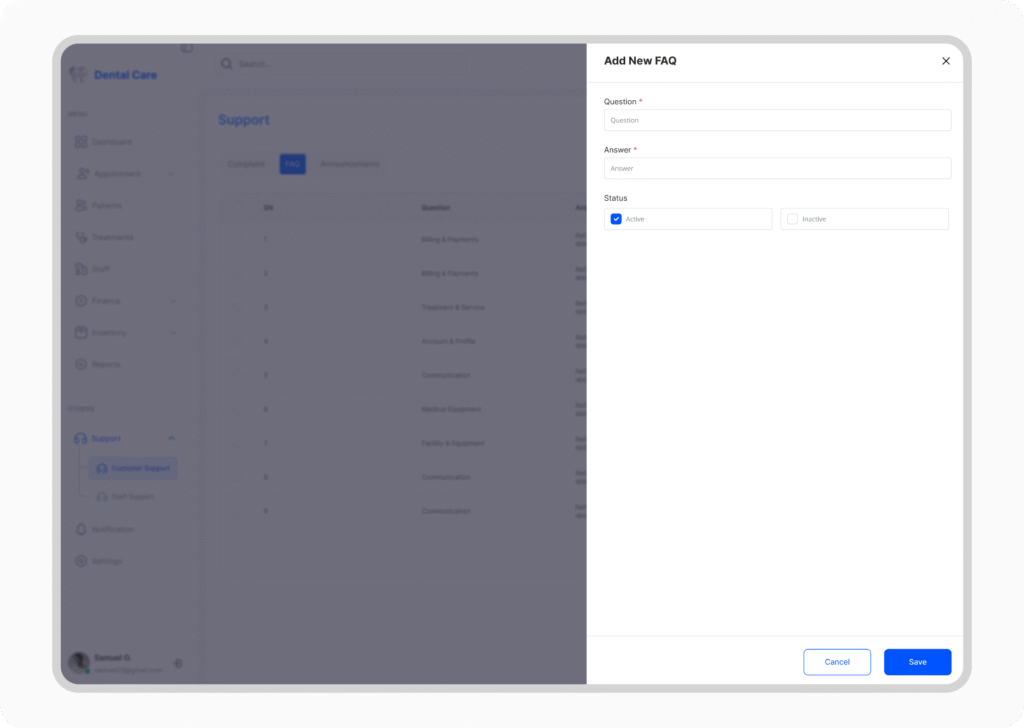Screen dimensions: 1024x728
Task: Click the Settings gear icon
Action: (81, 561)
